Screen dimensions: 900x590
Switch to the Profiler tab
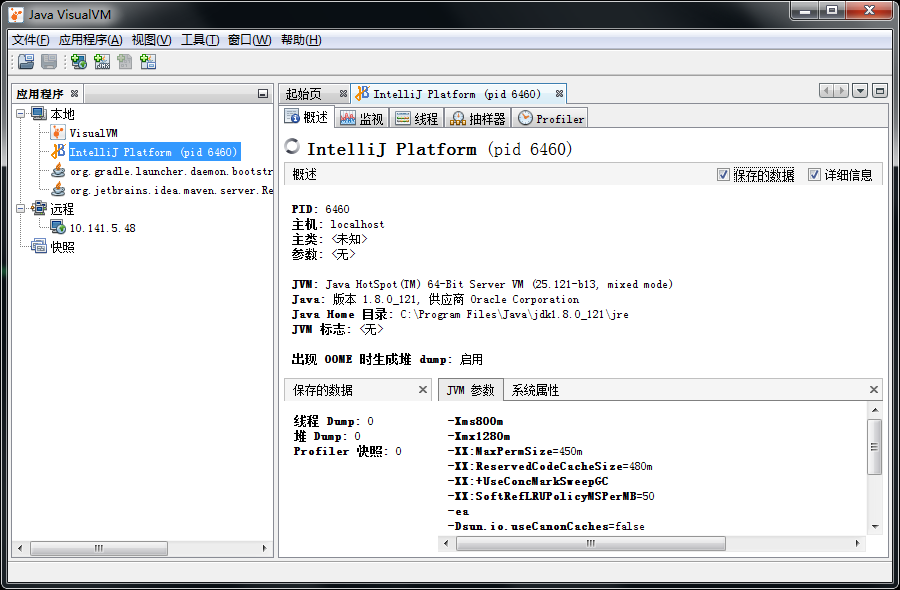(x=550, y=118)
